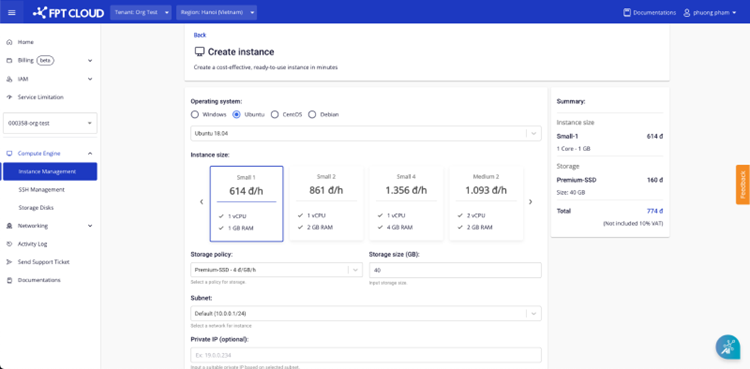Click the Documentations book icon in header

(627, 12)
